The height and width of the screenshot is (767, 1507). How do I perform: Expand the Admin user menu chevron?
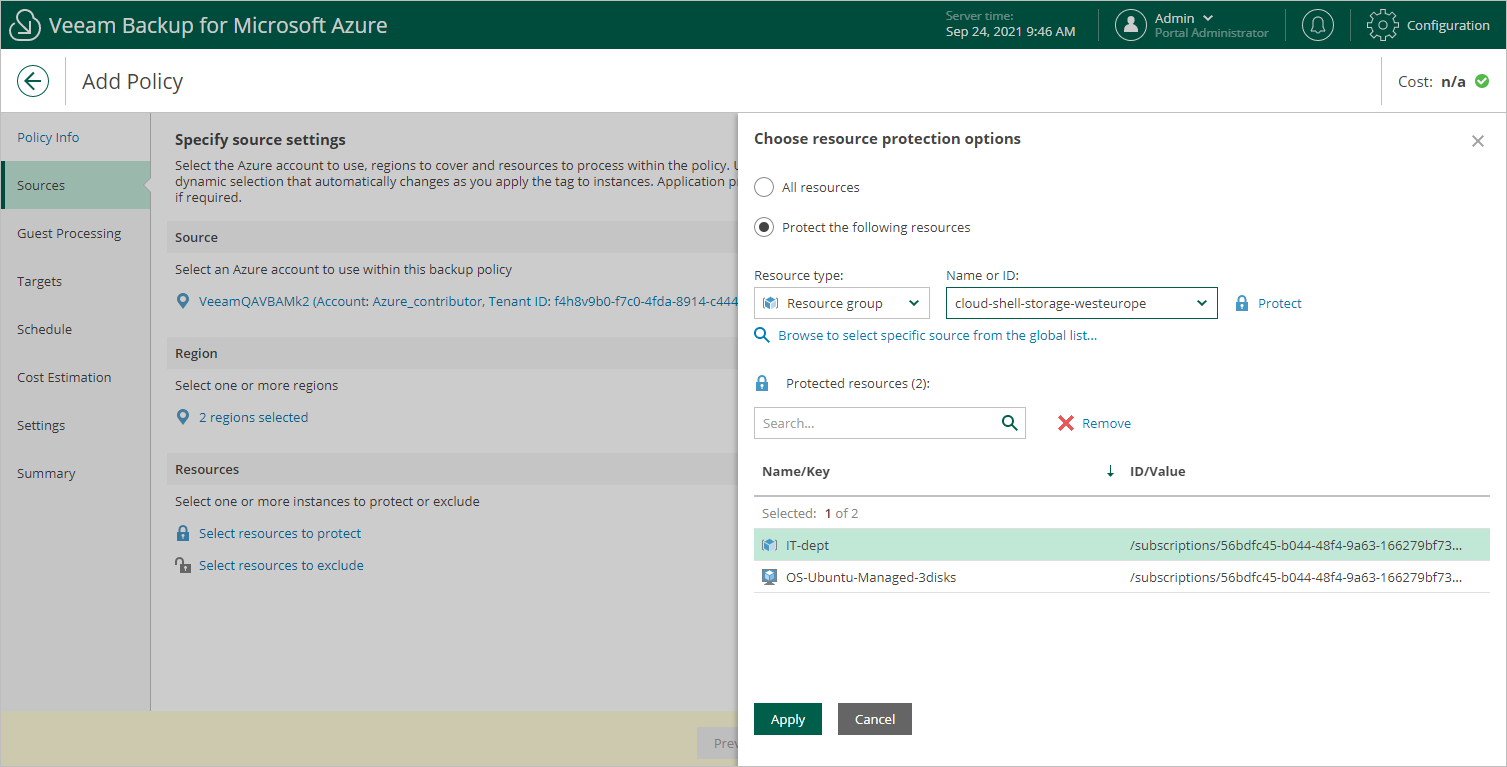click(x=1208, y=18)
